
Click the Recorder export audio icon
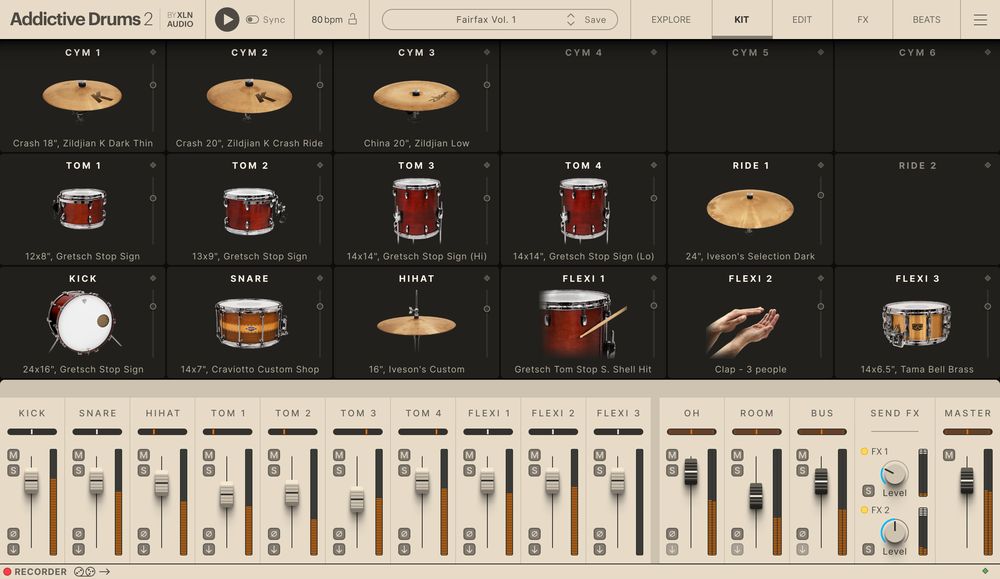pyautogui.click(x=79, y=571)
